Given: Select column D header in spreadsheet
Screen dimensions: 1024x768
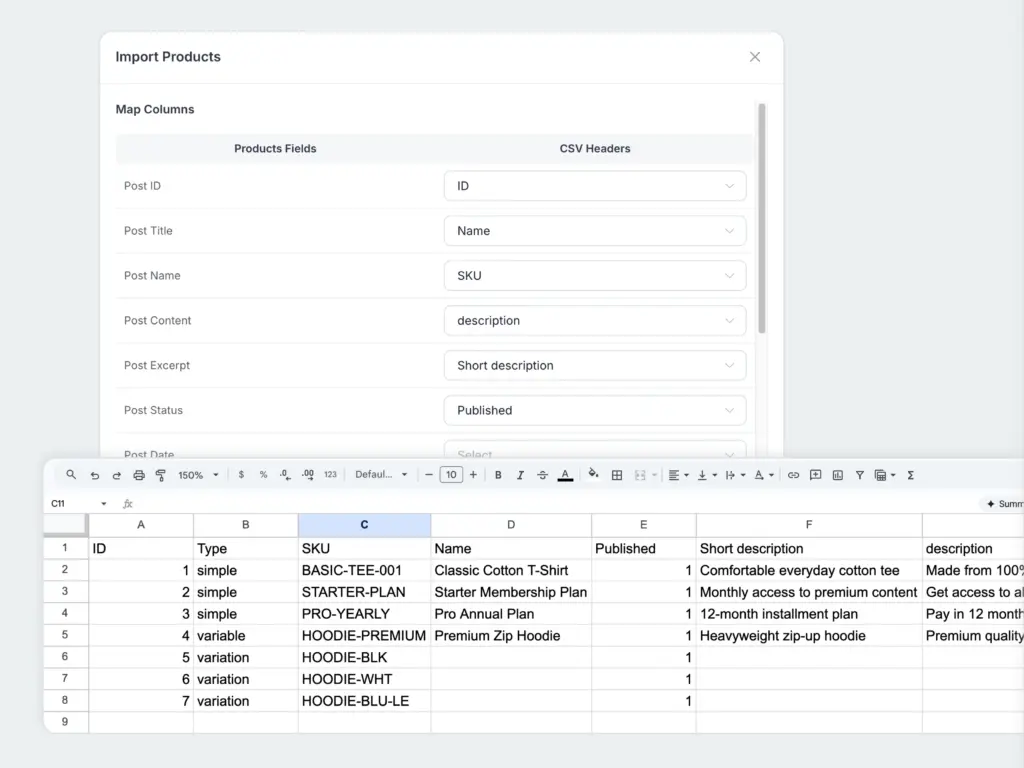Looking at the screenshot, I should (x=511, y=524).
